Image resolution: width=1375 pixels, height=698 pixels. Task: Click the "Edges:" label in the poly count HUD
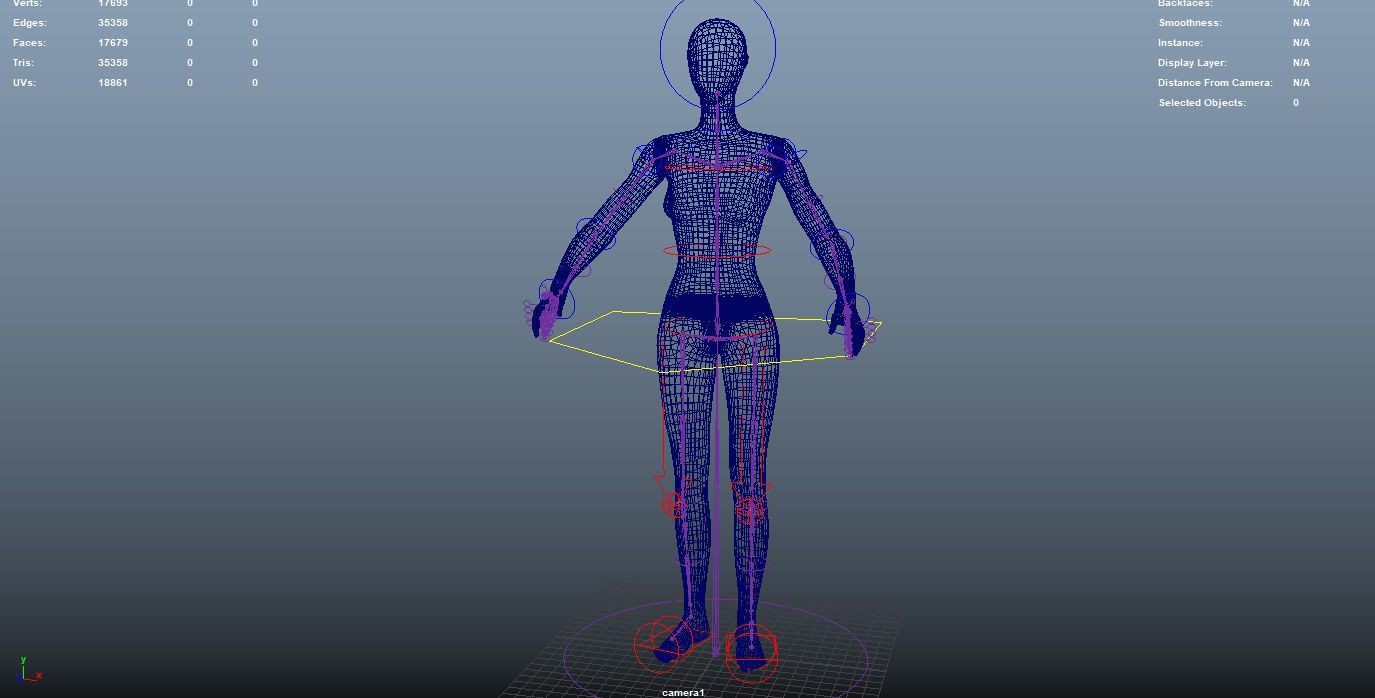[30, 23]
